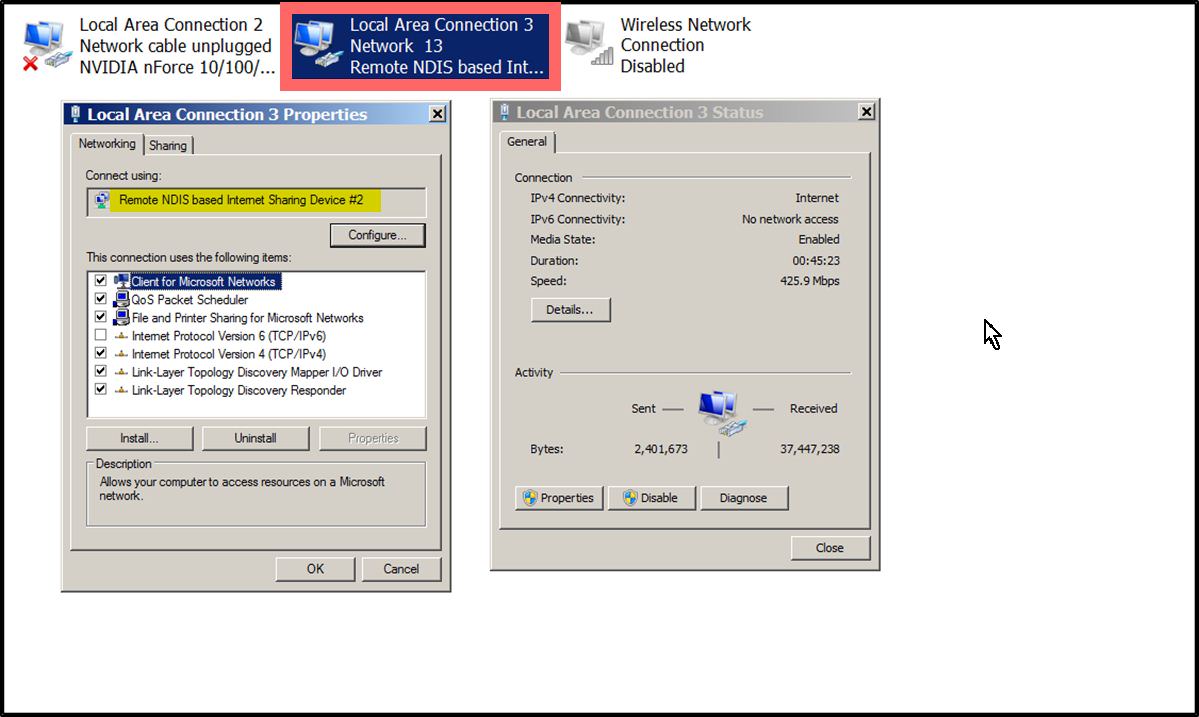Click the 'Network 13' text under Connection 3
This screenshot has width=1199, height=717.
pyautogui.click(x=396, y=46)
